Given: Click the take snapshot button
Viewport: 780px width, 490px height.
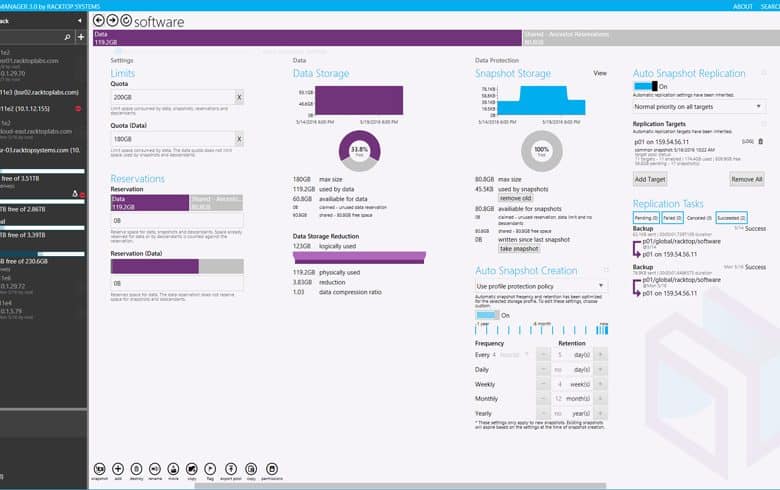Looking at the screenshot, I should coord(519,249).
